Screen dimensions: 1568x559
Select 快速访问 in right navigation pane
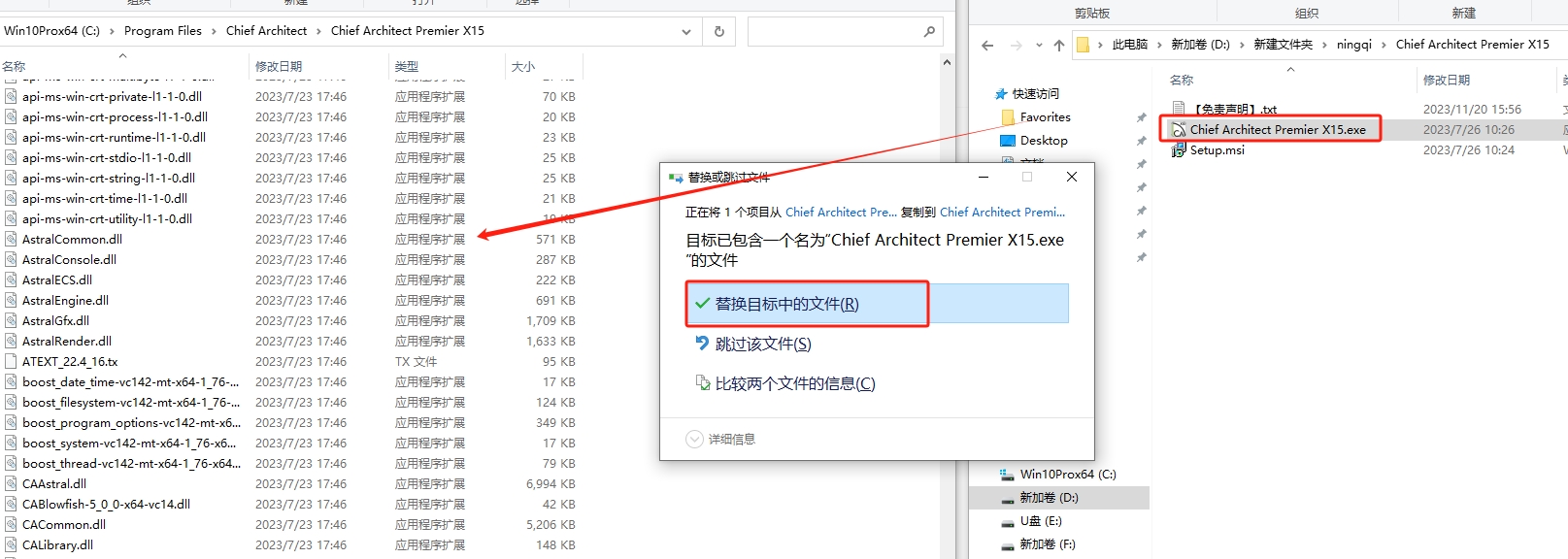pos(1036,94)
